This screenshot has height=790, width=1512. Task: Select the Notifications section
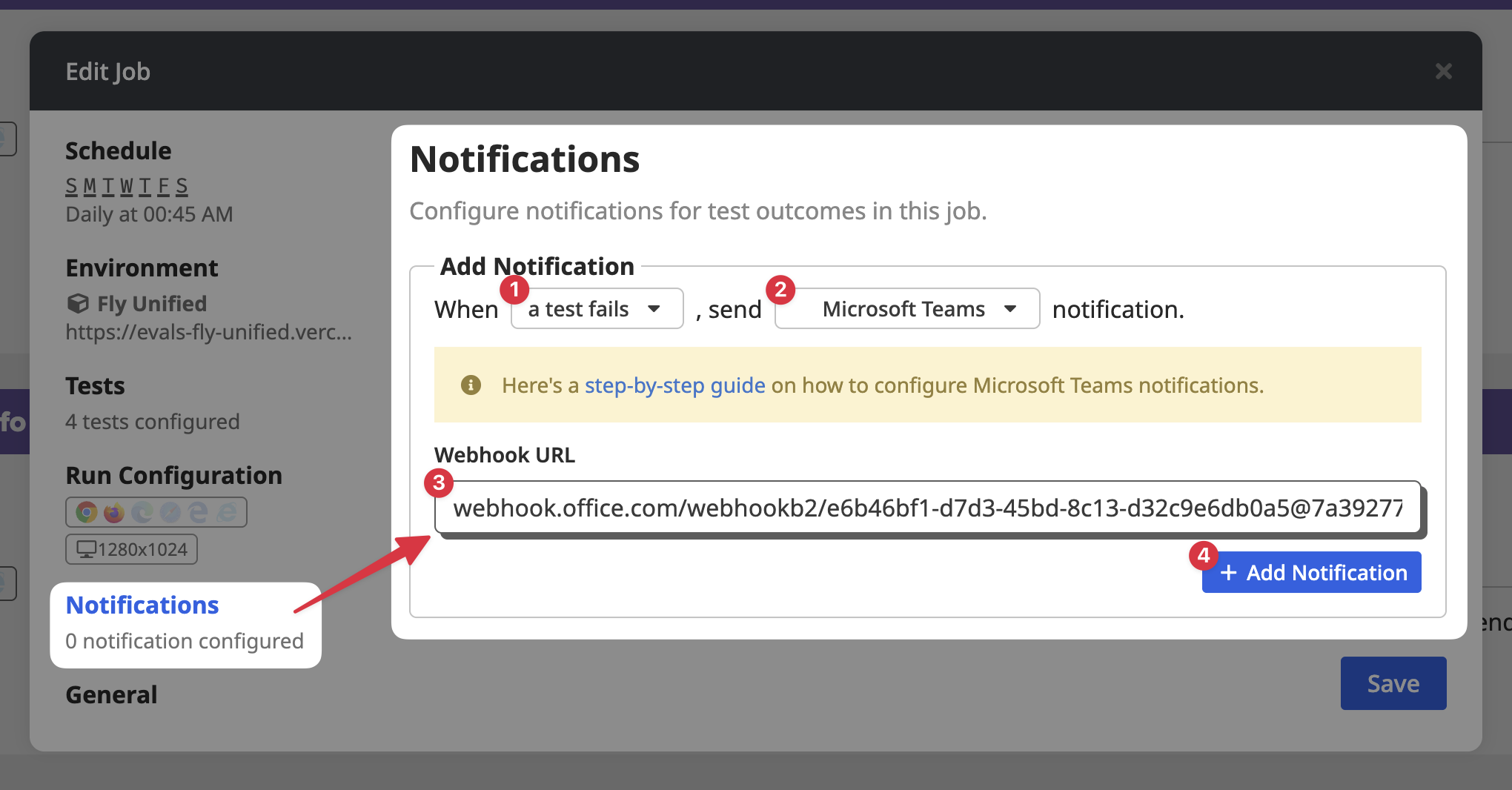point(142,605)
